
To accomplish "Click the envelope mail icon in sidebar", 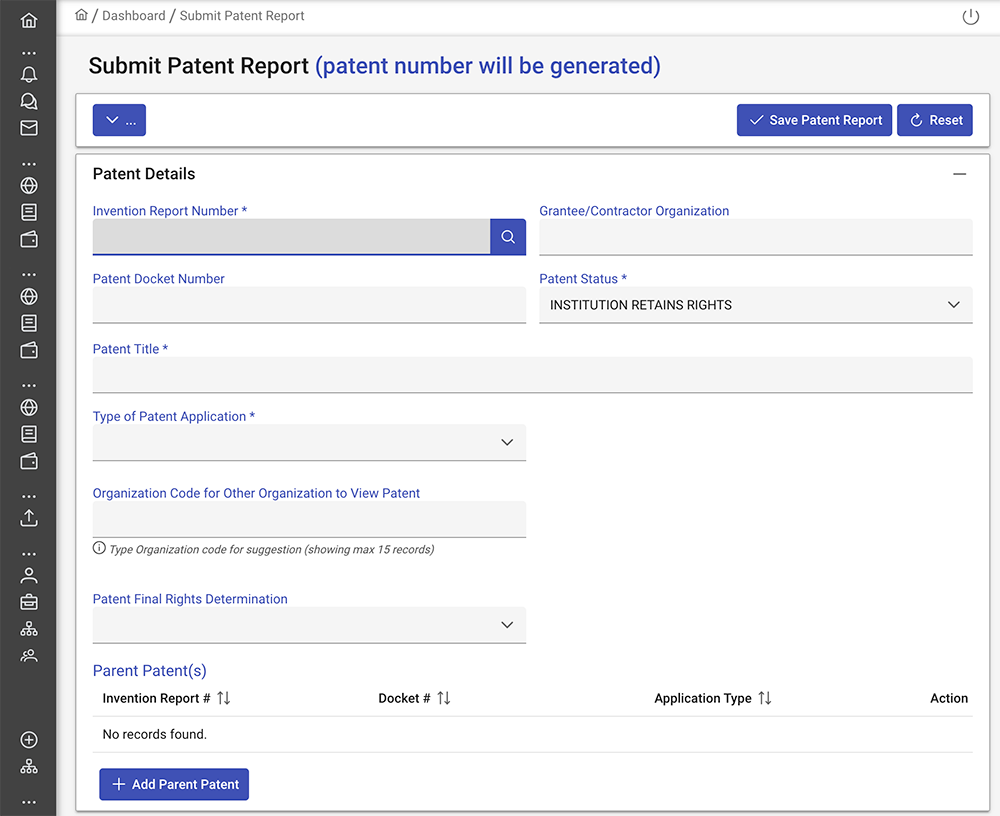I will [x=29, y=128].
